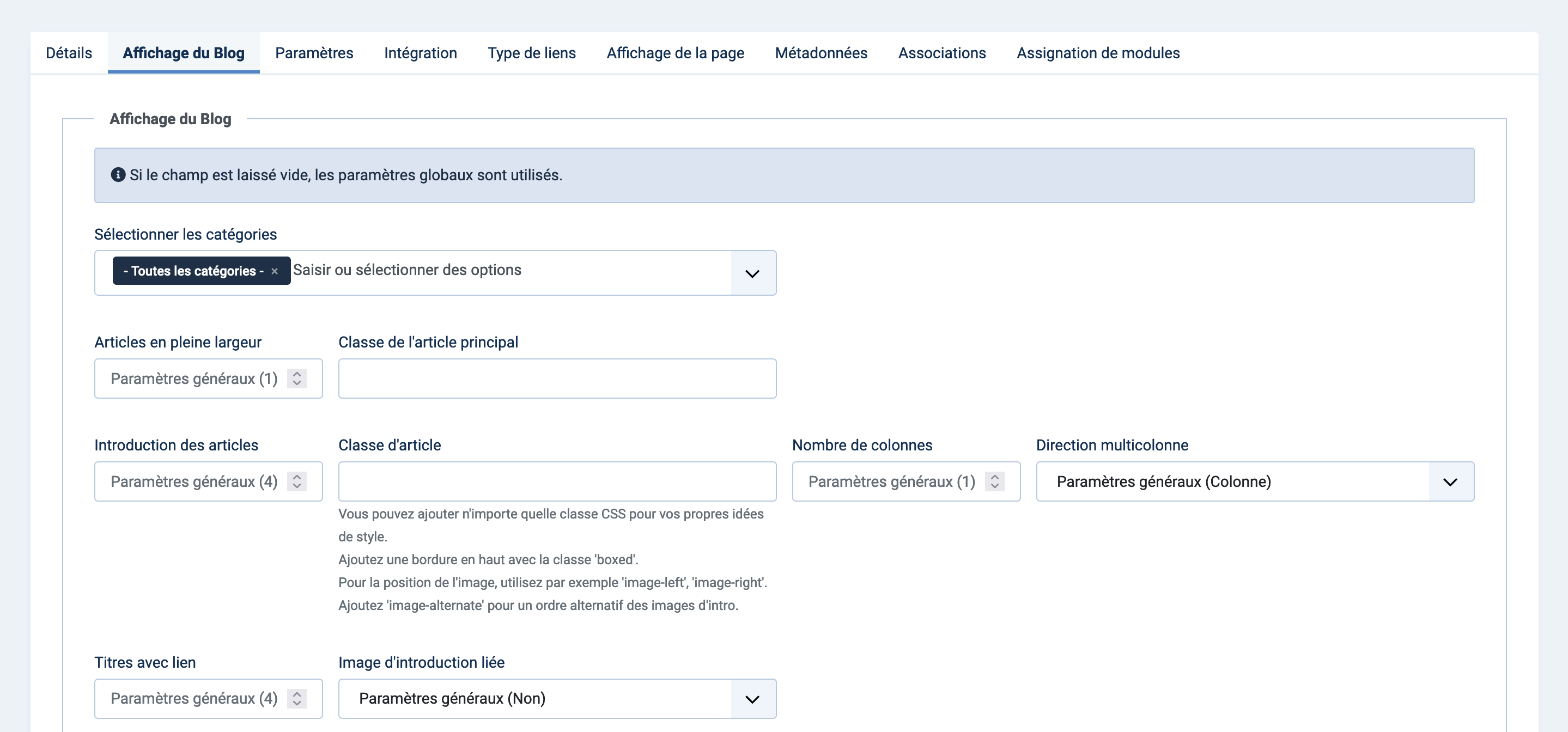Focus the Classe d'article text input

point(557,481)
